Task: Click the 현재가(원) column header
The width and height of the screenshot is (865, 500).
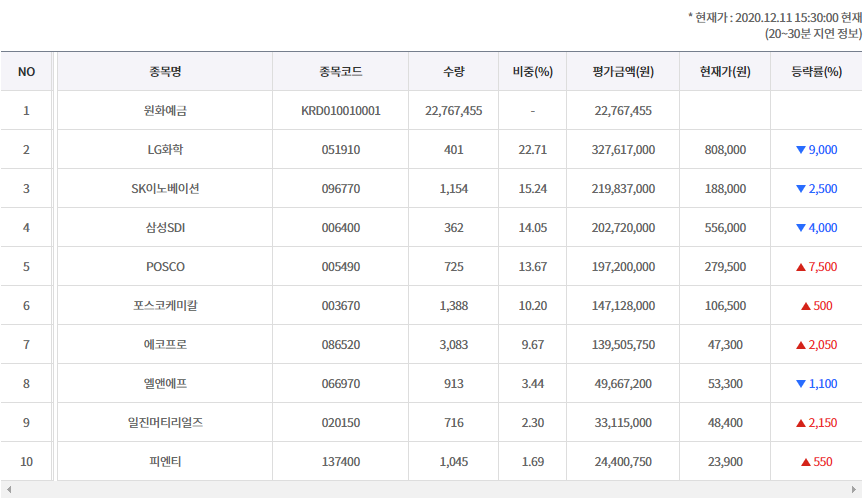Action: point(725,72)
